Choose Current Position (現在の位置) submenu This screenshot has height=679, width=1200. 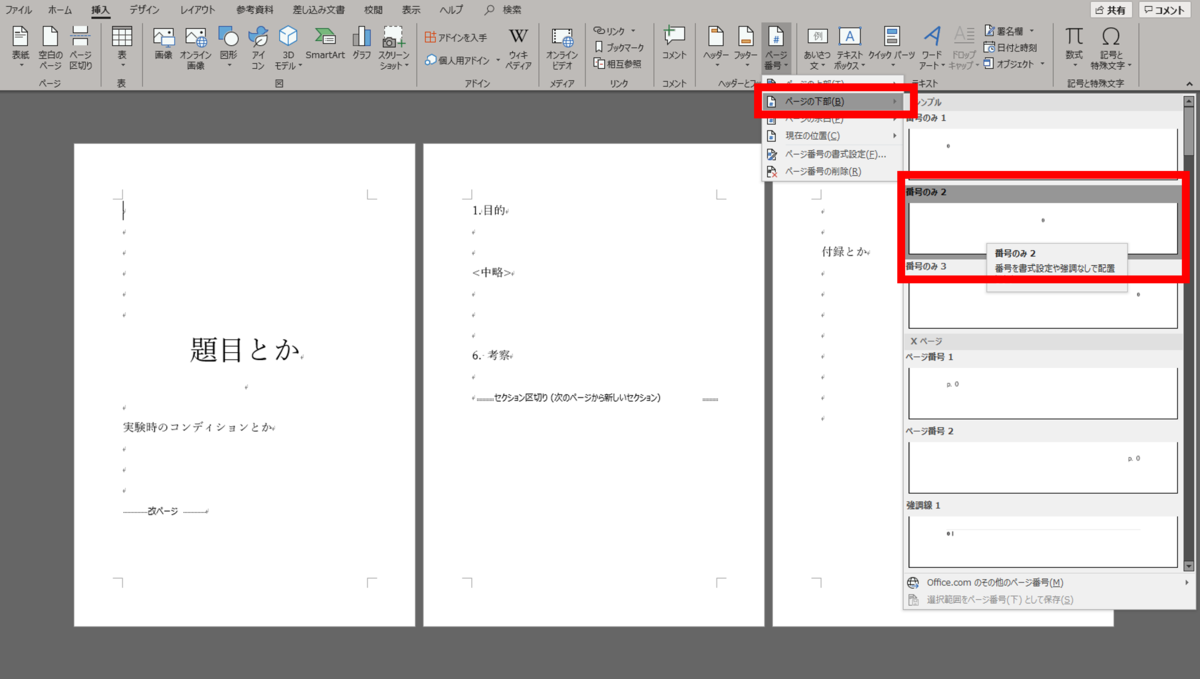(x=832, y=136)
